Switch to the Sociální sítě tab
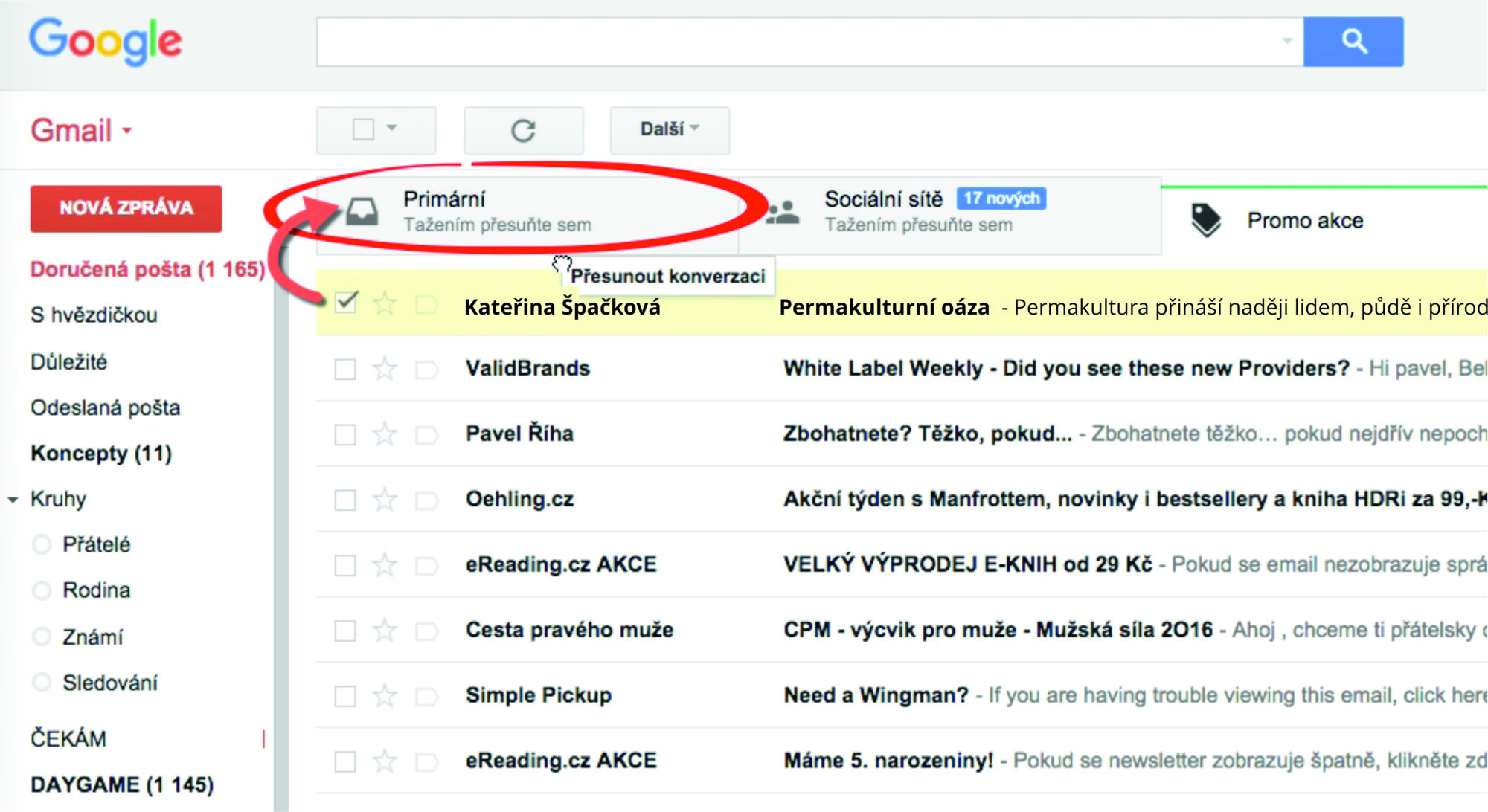This screenshot has height=812, width=1488. coord(950,216)
